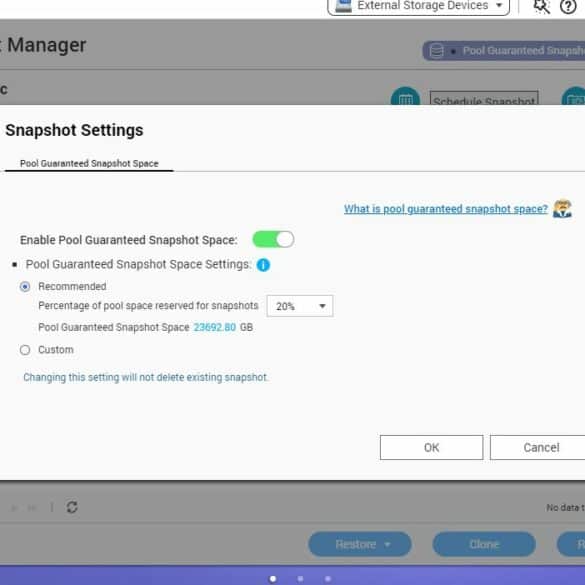Click the snapshot icon right of Schedule Snapshot
Viewport: 585px width, 585px height.
(x=574, y=96)
